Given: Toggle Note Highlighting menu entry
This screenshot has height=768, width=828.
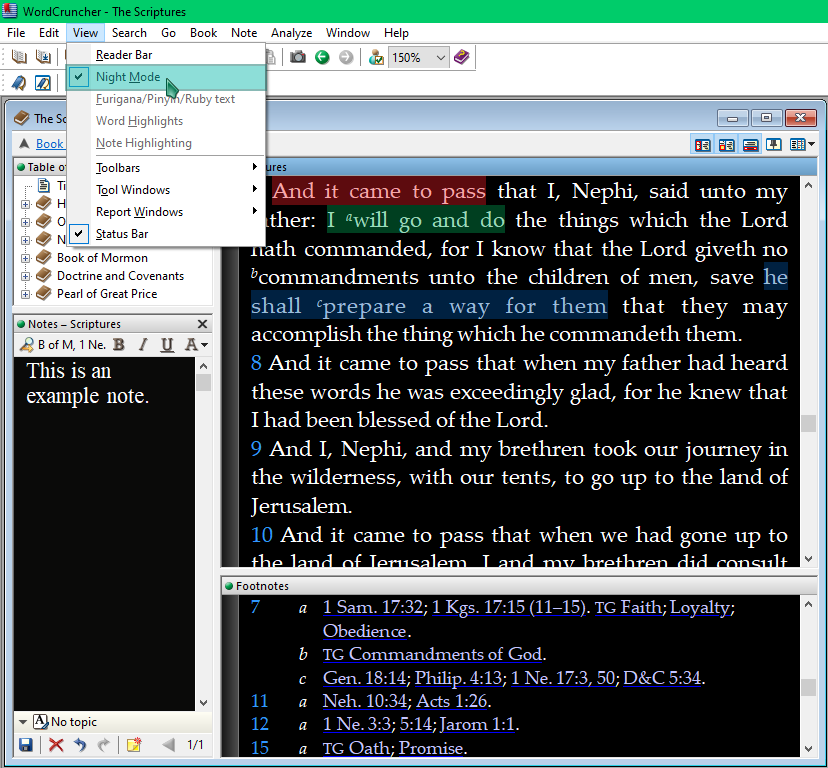Looking at the screenshot, I should 166,143.
